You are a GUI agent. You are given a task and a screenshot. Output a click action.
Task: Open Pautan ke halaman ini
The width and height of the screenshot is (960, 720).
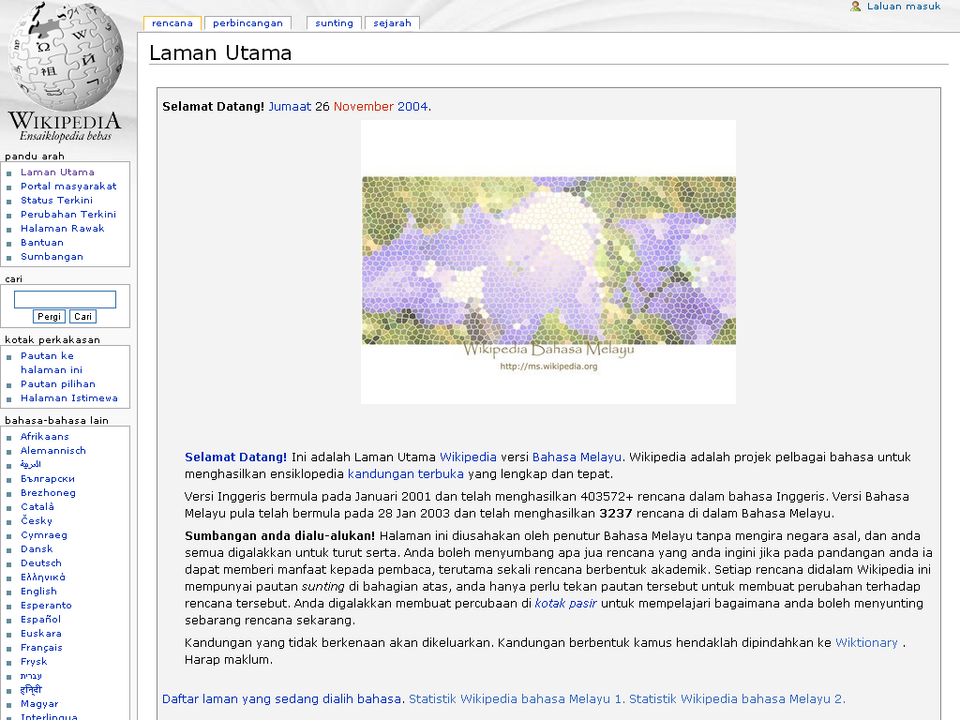click(51, 362)
